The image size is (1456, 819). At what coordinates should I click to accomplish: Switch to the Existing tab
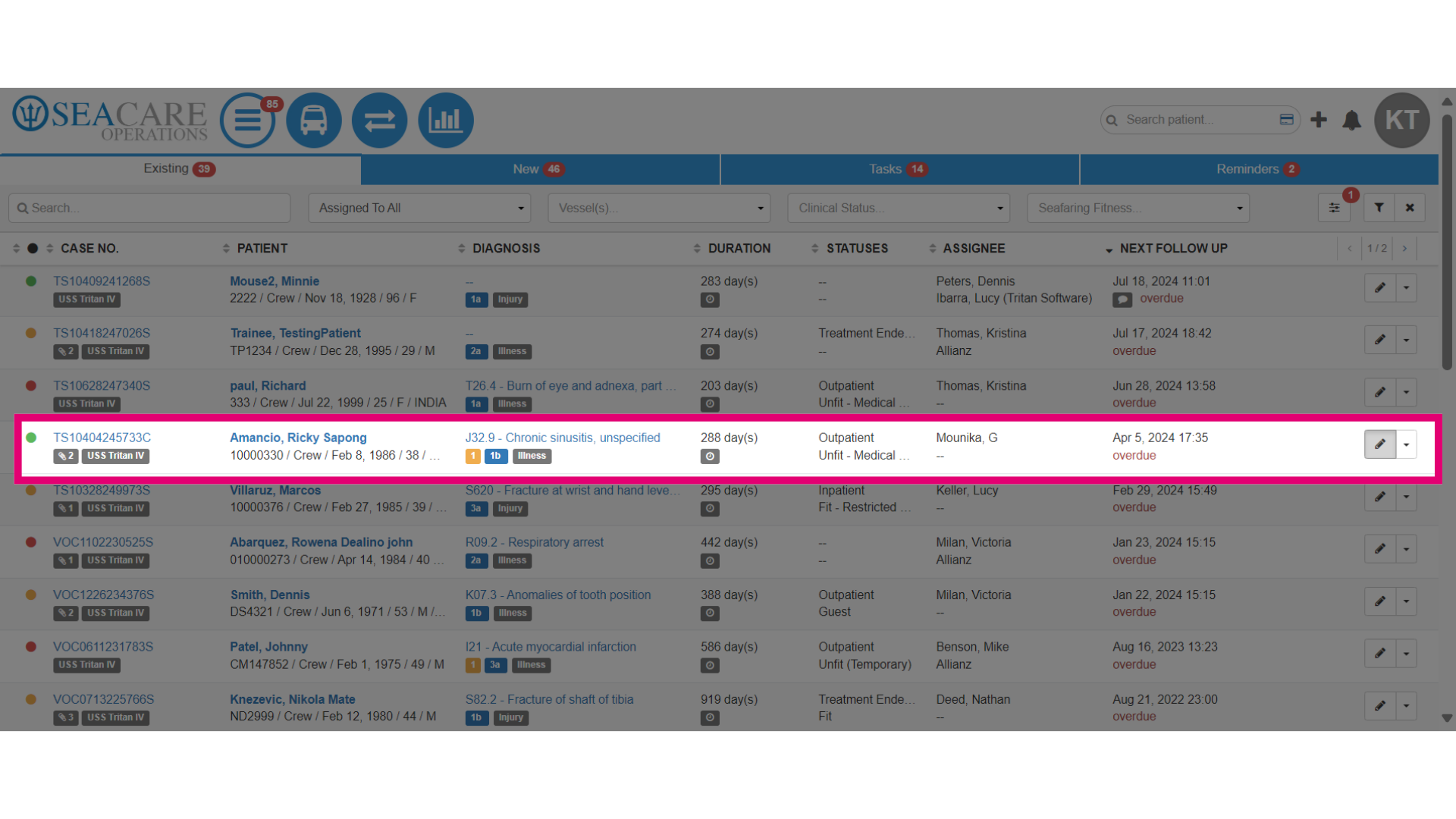point(180,169)
